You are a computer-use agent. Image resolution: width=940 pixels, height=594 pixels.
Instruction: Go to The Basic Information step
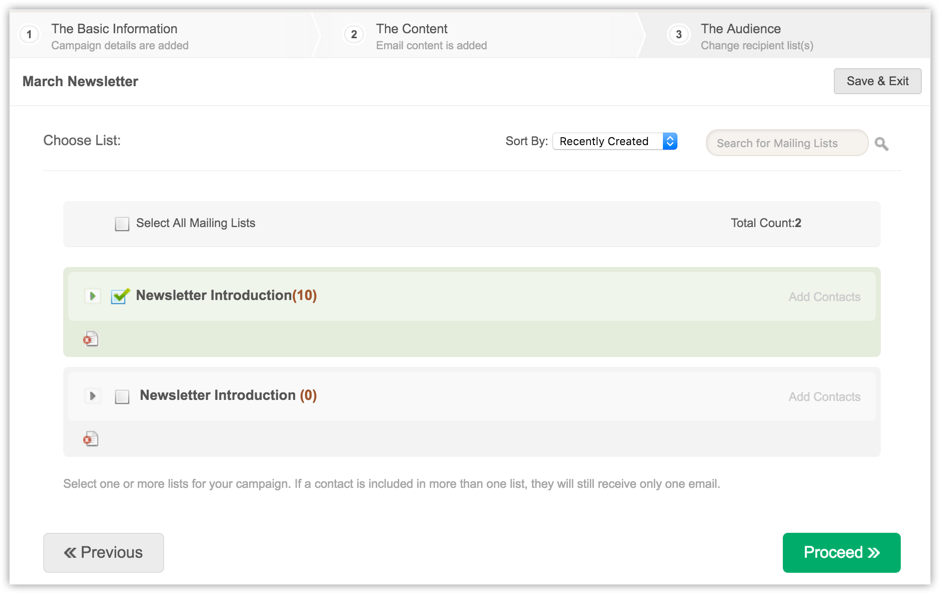[x=114, y=29]
